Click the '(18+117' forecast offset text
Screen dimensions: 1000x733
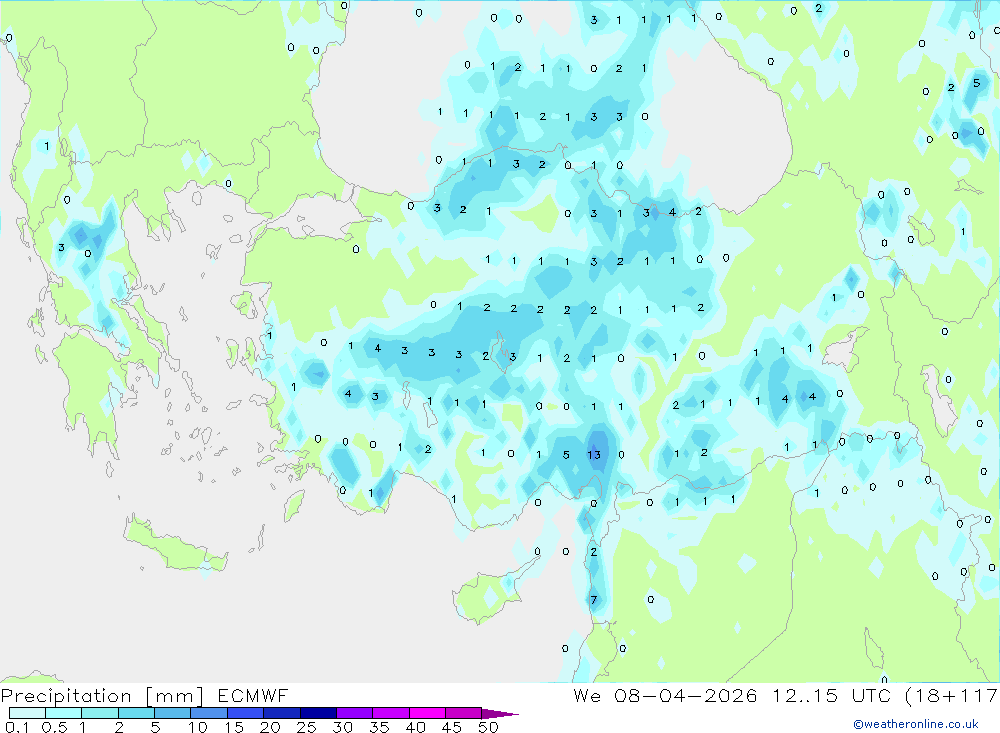(x=952, y=695)
